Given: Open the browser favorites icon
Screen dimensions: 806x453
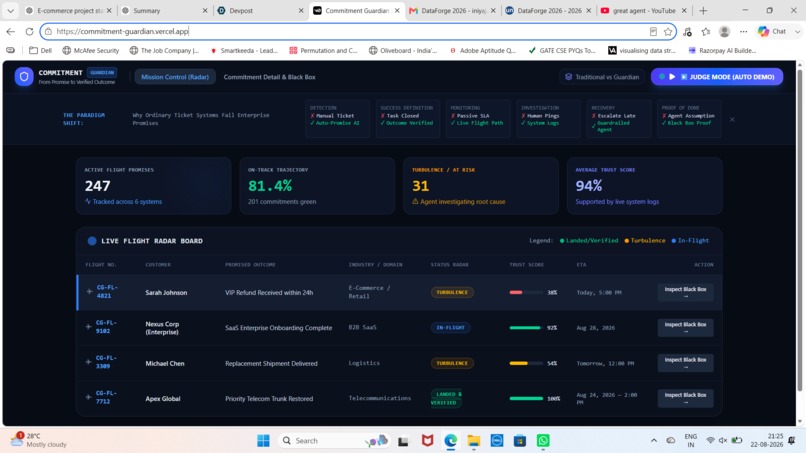Looking at the screenshot, I should pyautogui.click(x=706, y=32).
